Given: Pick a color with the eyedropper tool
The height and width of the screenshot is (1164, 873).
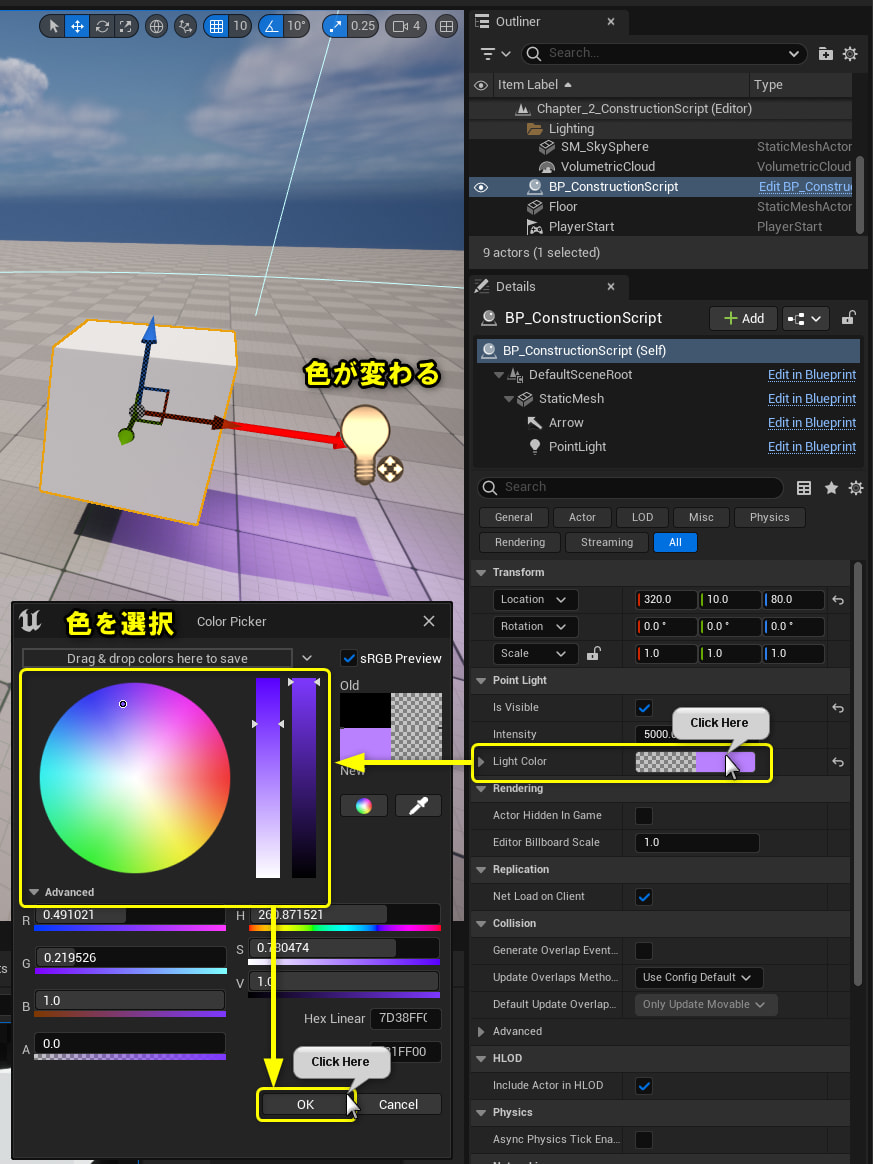Looking at the screenshot, I should coord(418,805).
